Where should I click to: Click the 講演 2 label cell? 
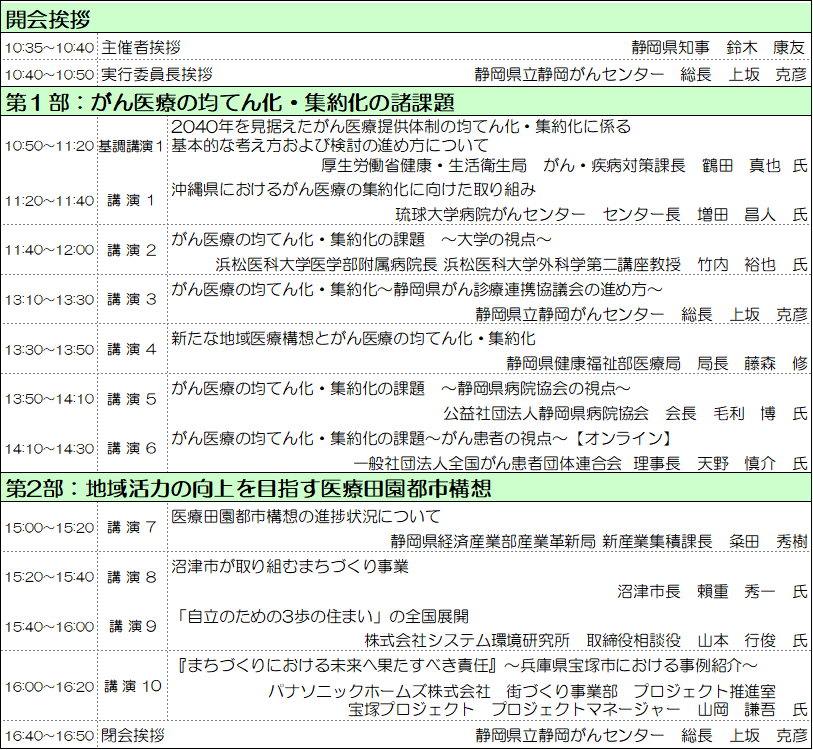coord(131,250)
